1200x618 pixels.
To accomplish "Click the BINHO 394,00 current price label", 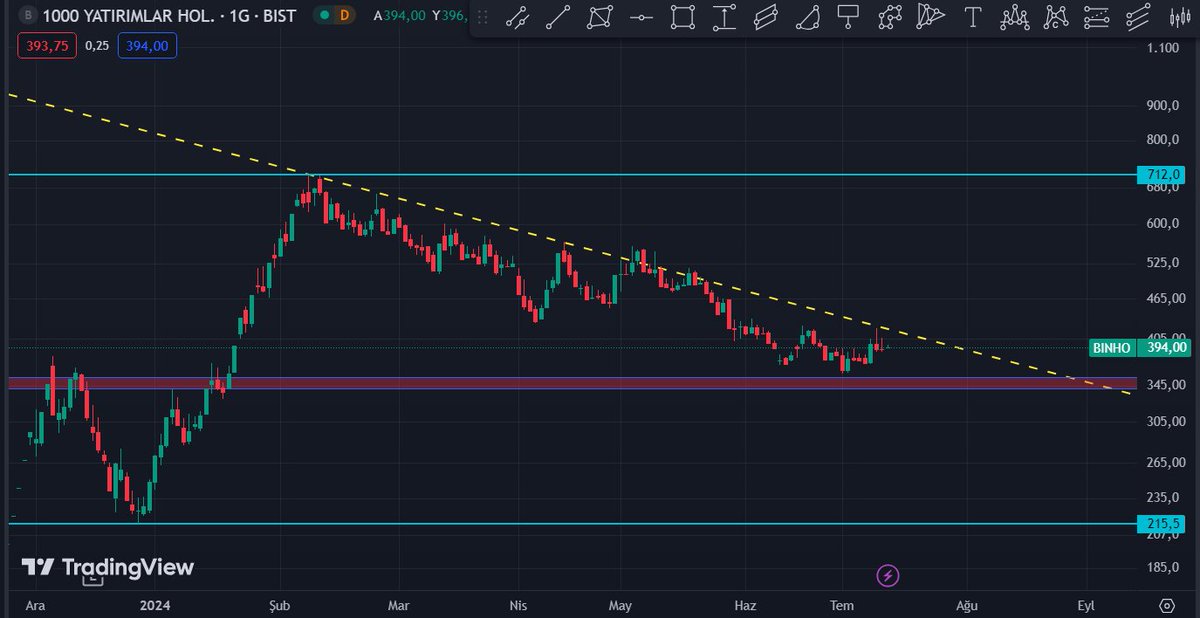I will coord(1141,348).
